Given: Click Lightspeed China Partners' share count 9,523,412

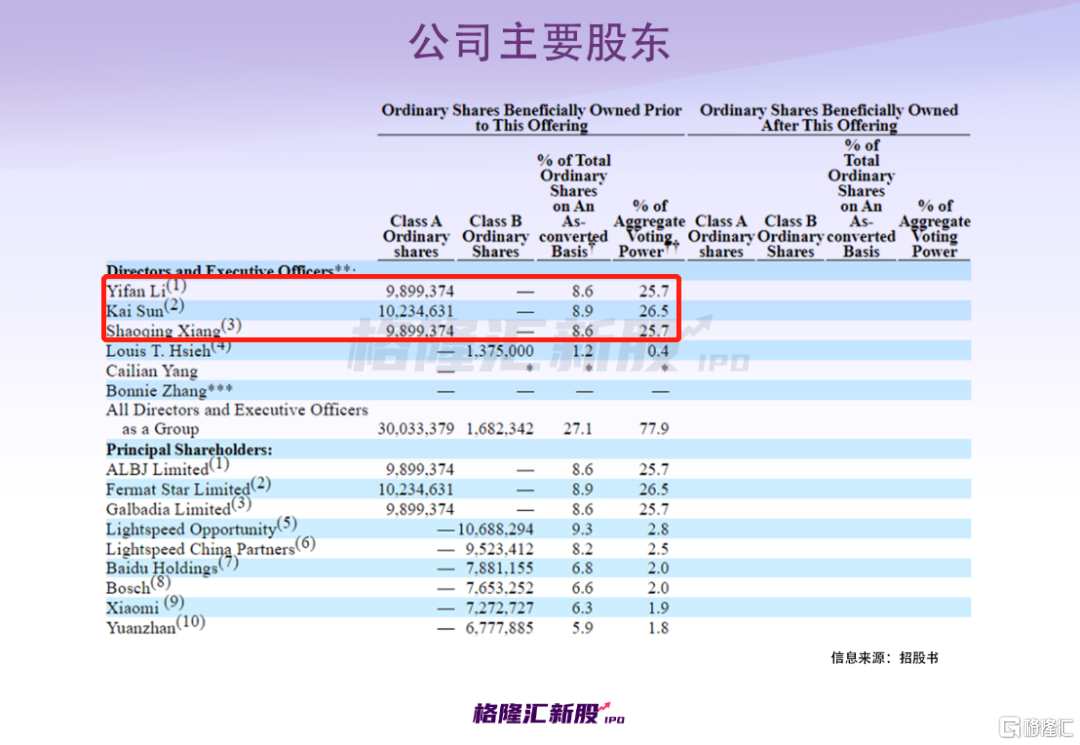Looking at the screenshot, I should (499, 549).
